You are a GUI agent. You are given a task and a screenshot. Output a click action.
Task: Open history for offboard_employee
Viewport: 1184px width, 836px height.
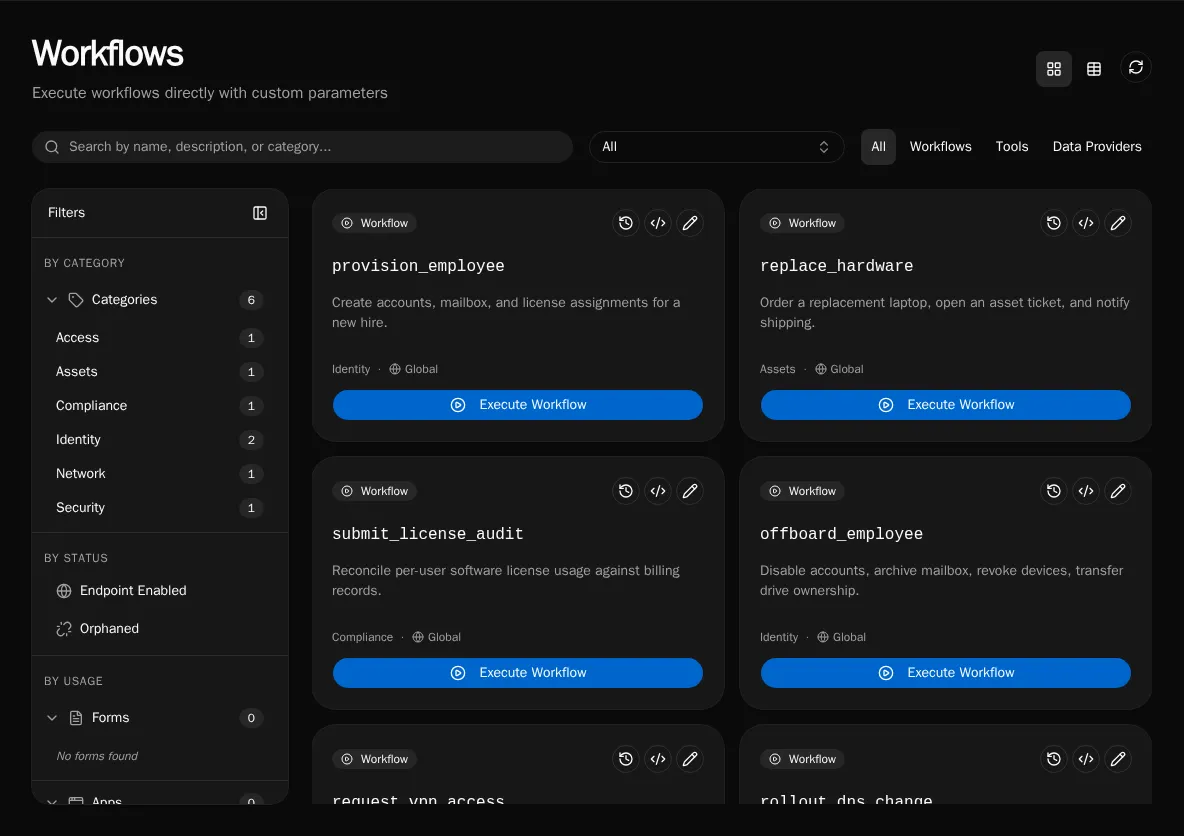1053,491
